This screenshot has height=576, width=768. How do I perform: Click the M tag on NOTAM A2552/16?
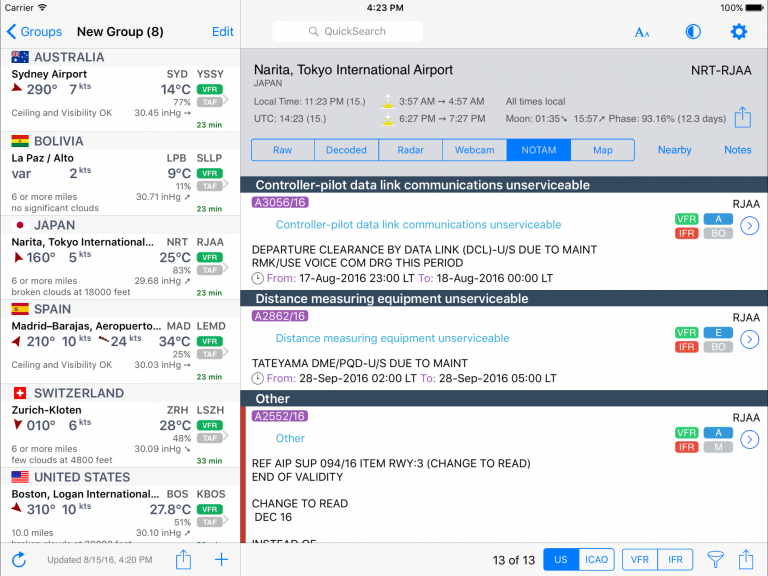[718, 447]
